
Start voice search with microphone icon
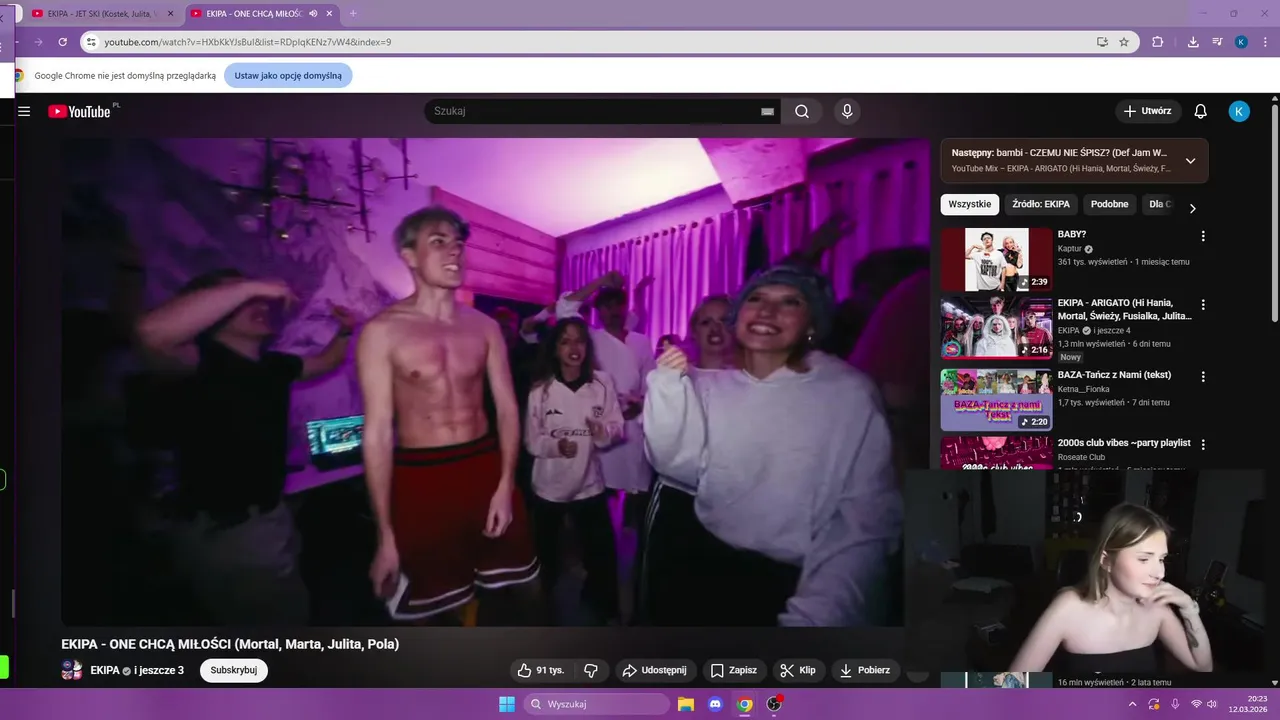(x=847, y=111)
